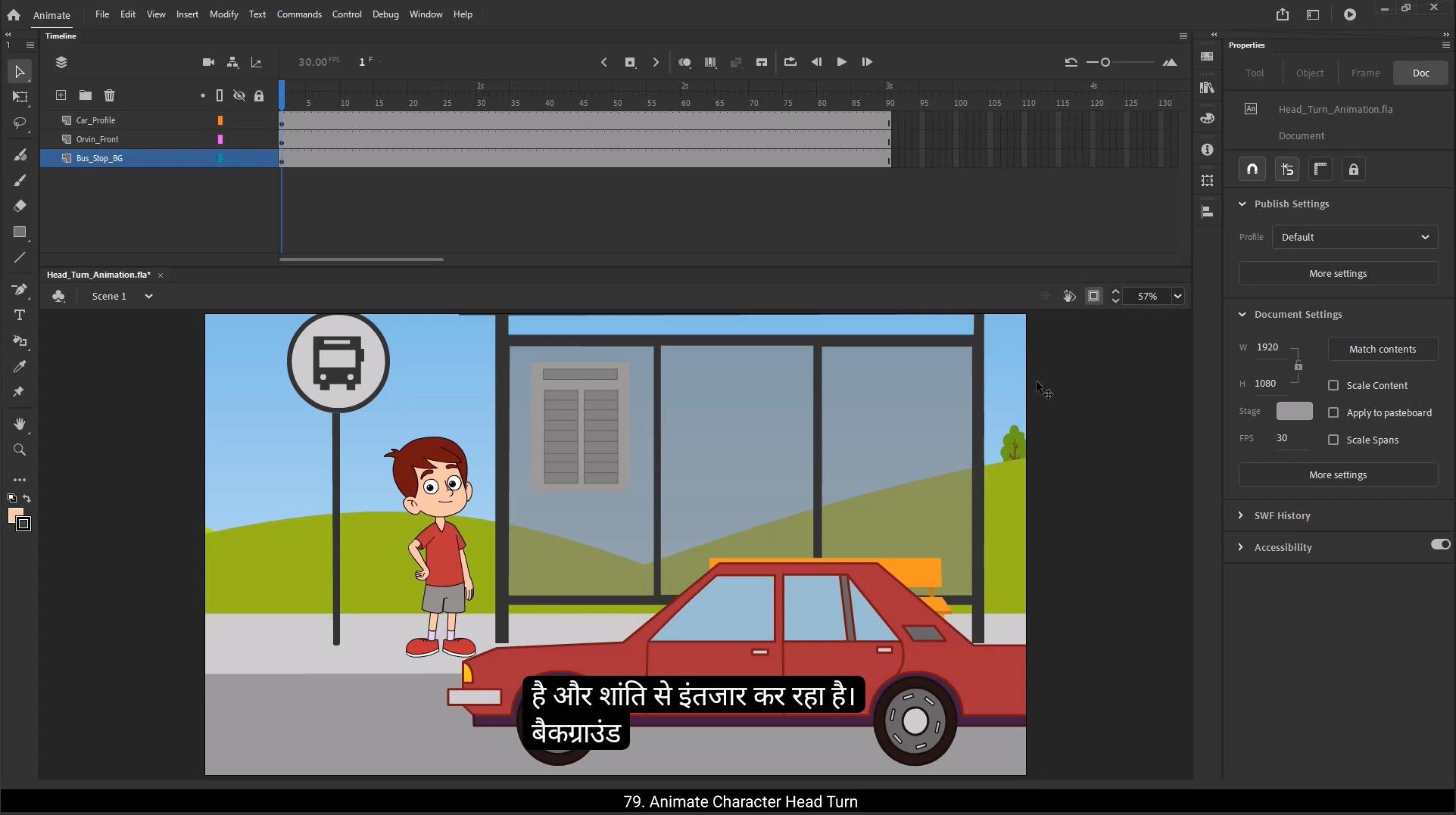The width and height of the screenshot is (1456, 815).
Task: Select the Free Transform tool
Action: click(x=20, y=97)
